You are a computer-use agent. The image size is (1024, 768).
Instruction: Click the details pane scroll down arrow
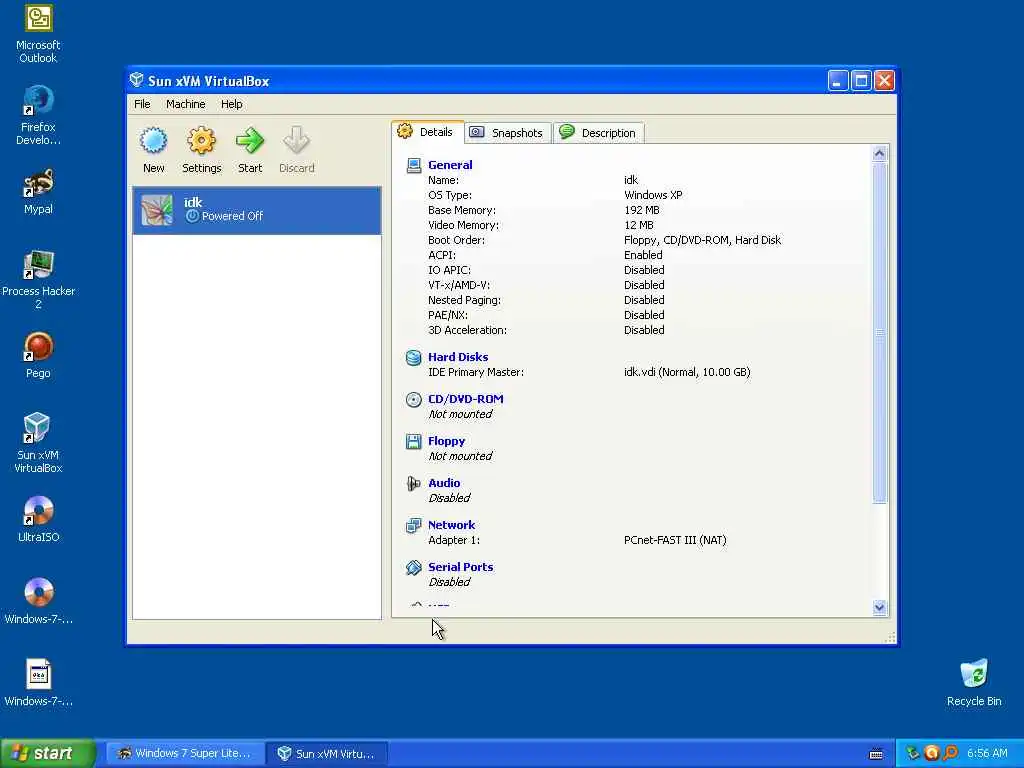point(879,607)
